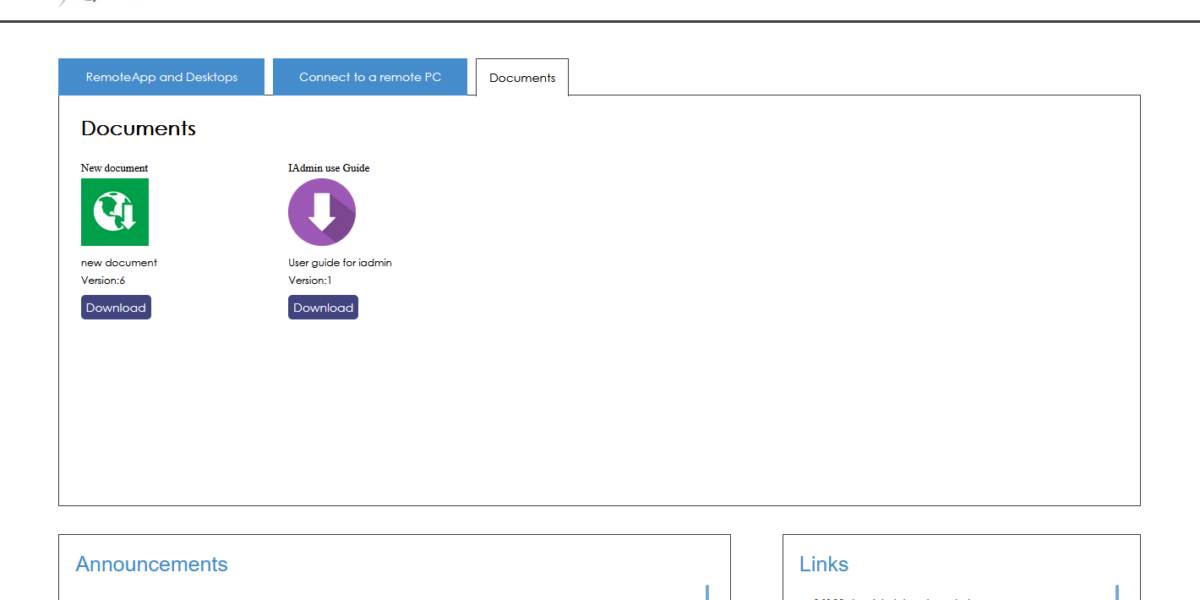This screenshot has width=1200, height=600.
Task: Click the partially visible logo at top left
Action: click(77, 3)
